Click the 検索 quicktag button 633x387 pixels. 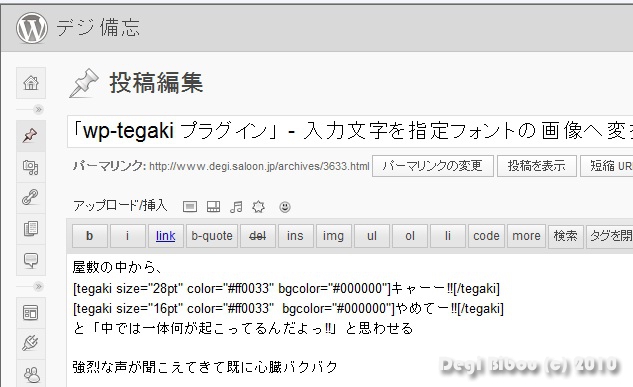(x=566, y=236)
